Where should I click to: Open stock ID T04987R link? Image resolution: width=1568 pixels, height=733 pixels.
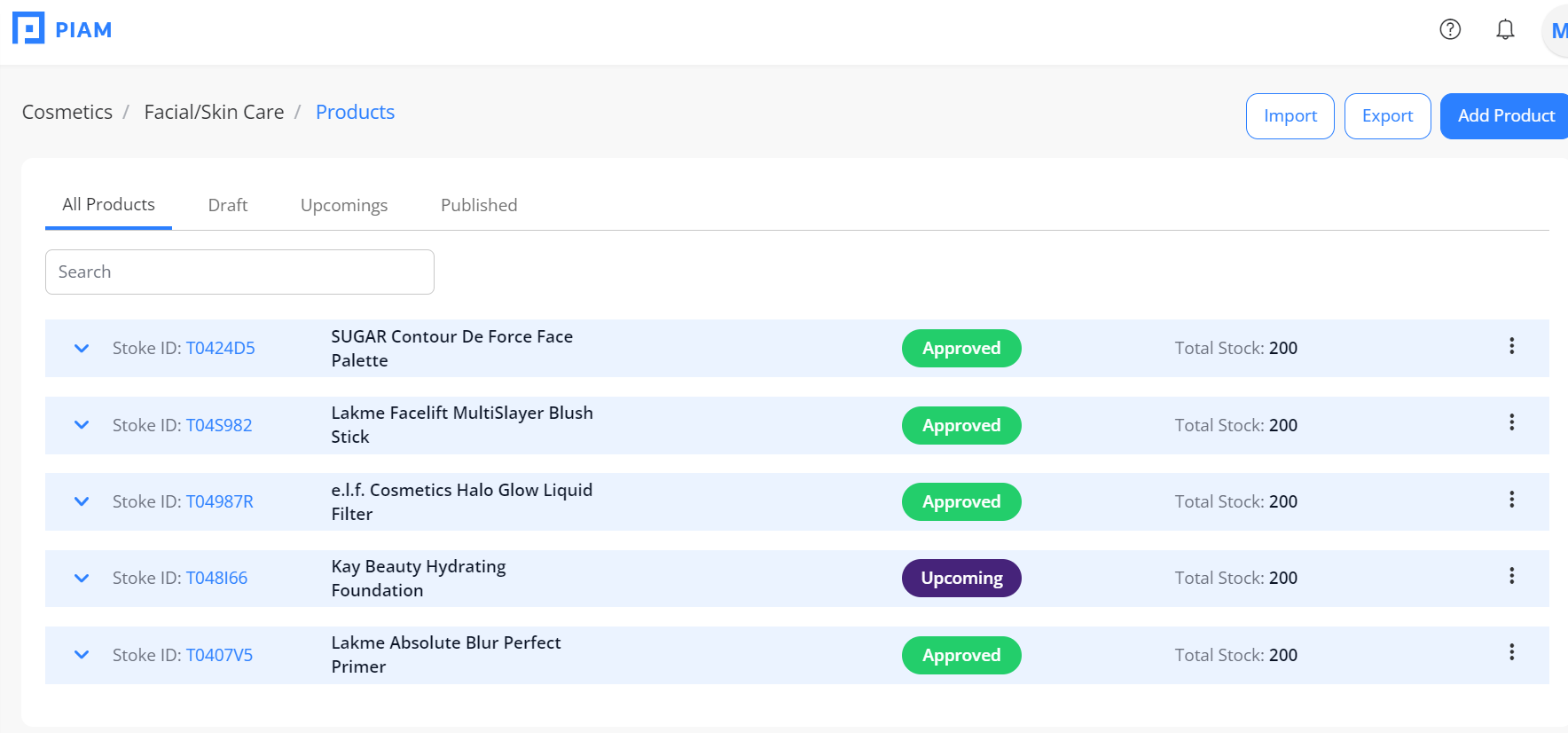tap(219, 501)
